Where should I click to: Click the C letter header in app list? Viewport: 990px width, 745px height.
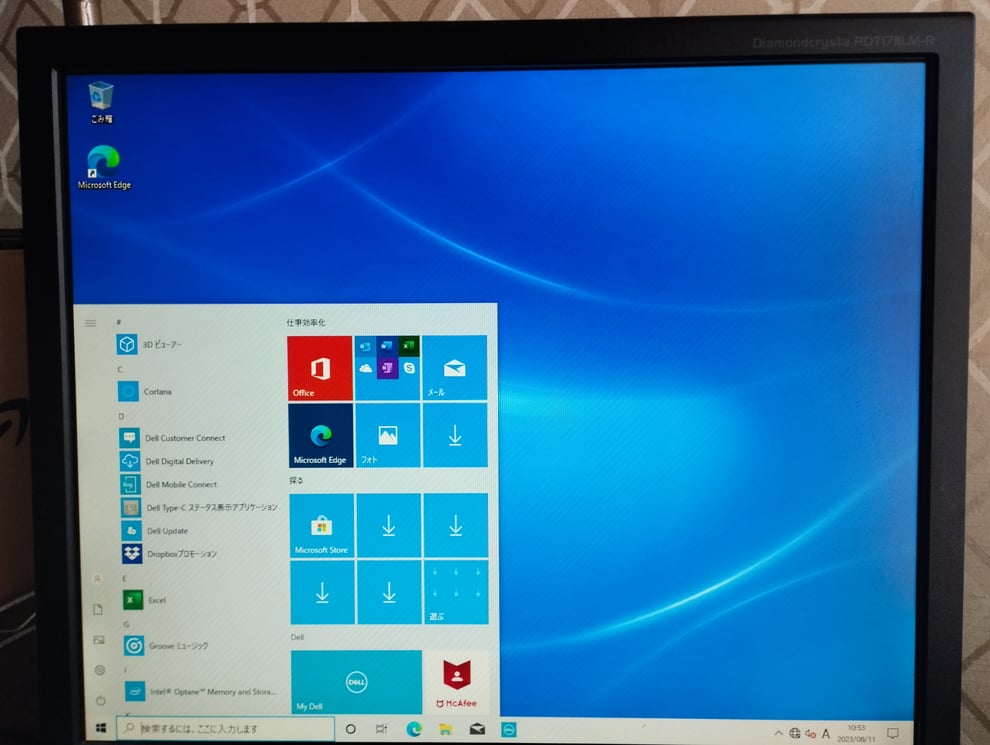pos(119,369)
